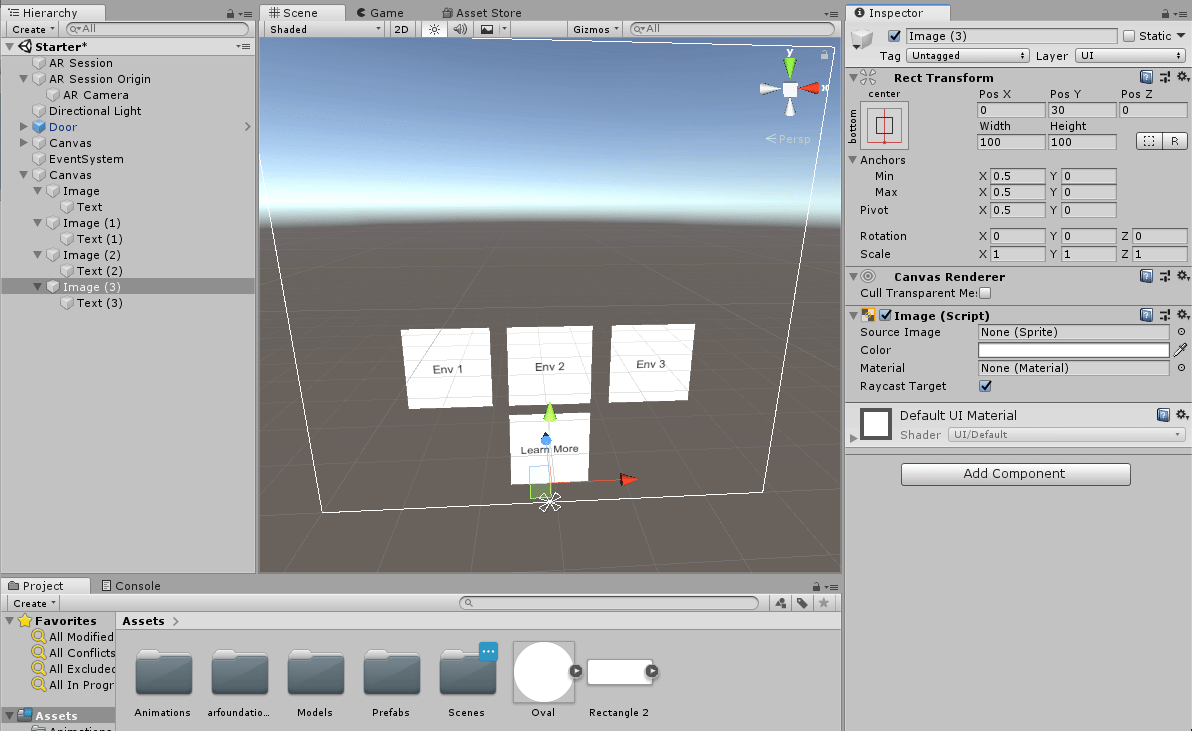Click the Add Component button

[x=1015, y=474]
